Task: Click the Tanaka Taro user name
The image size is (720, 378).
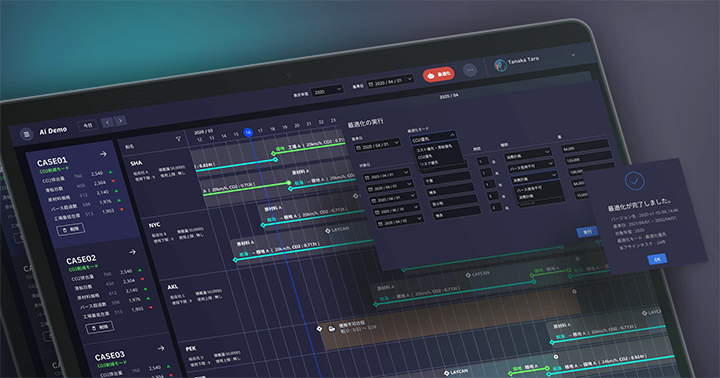Action: coord(523,60)
